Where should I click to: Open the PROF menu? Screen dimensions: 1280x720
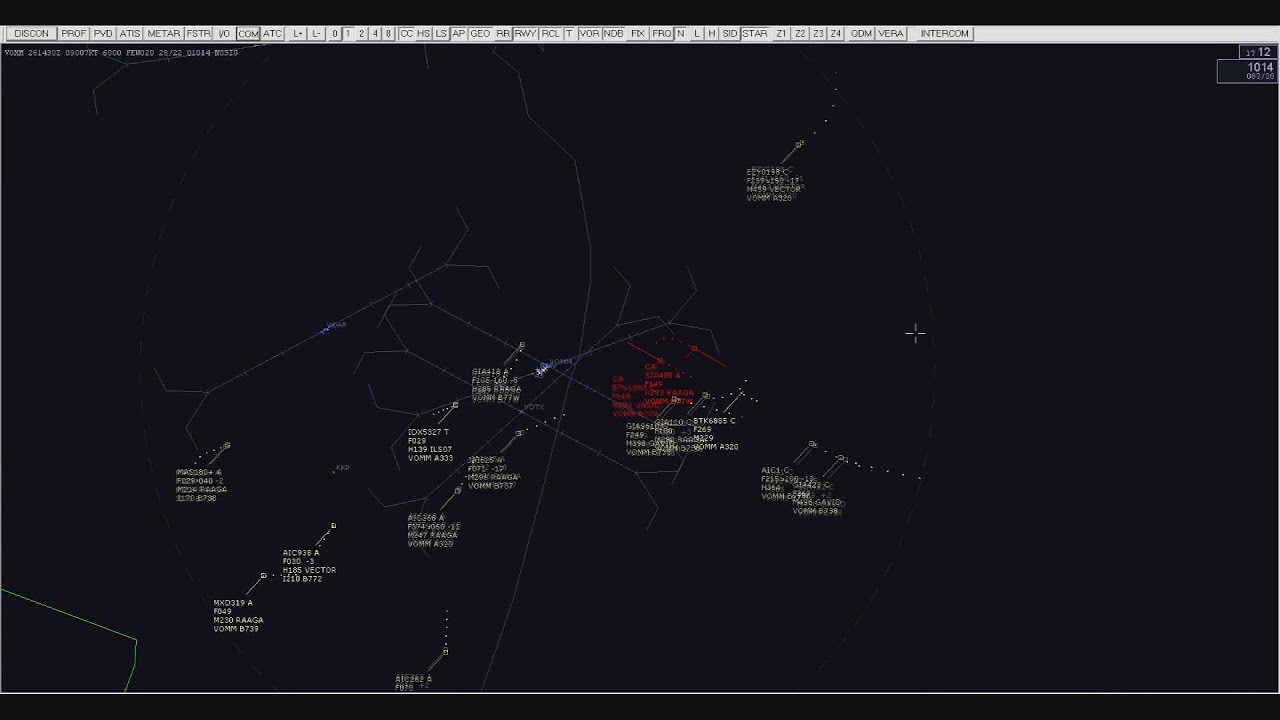[x=73, y=34]
